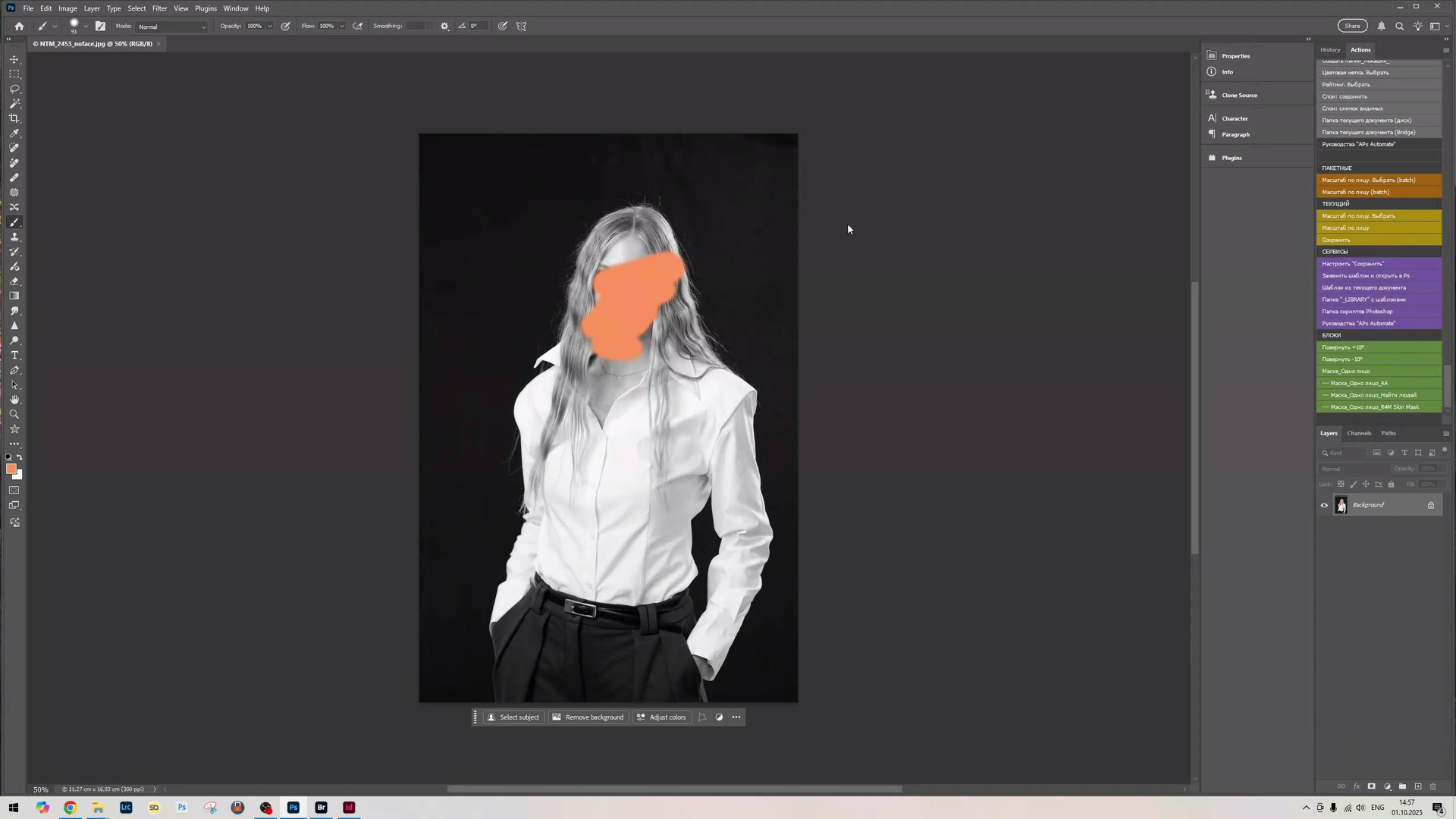
Task: Enable airbrush style pressure in options bar
Action: (x=357, y=26)
